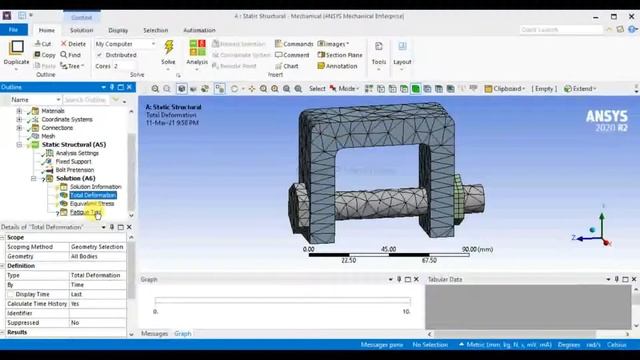640x360 pixels.
Task: Expand the Connections tree node
Action: [x=19, y=128]
